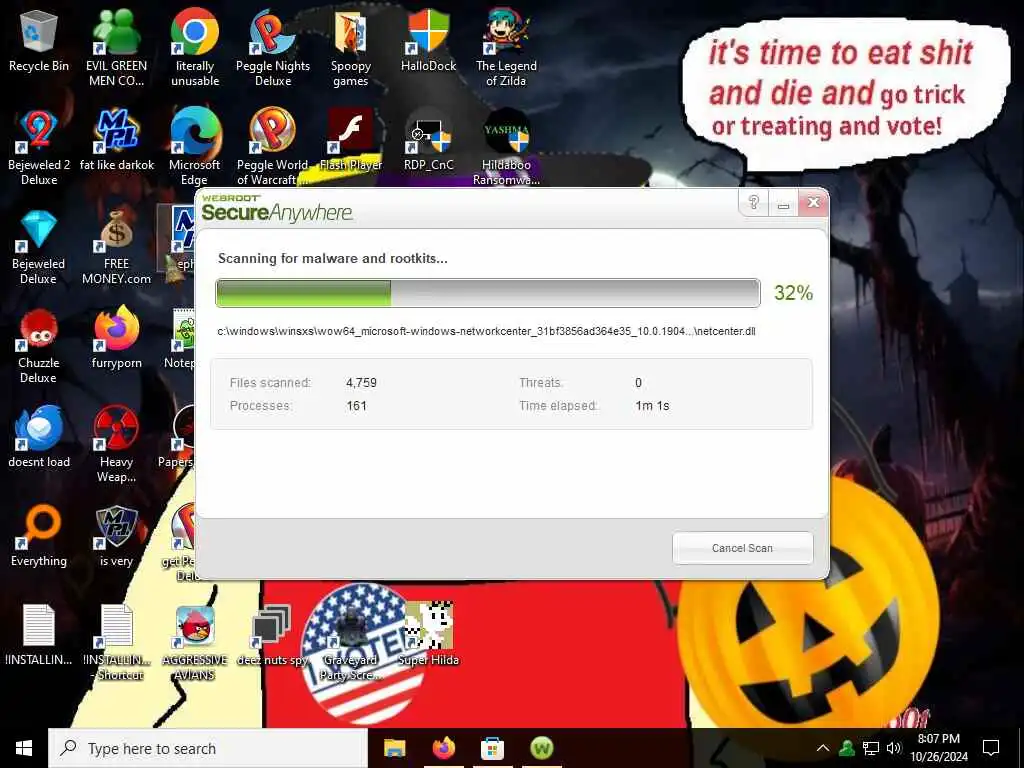Open Hildaboo Ransomwa... shortcut

[x=506, y=147]
